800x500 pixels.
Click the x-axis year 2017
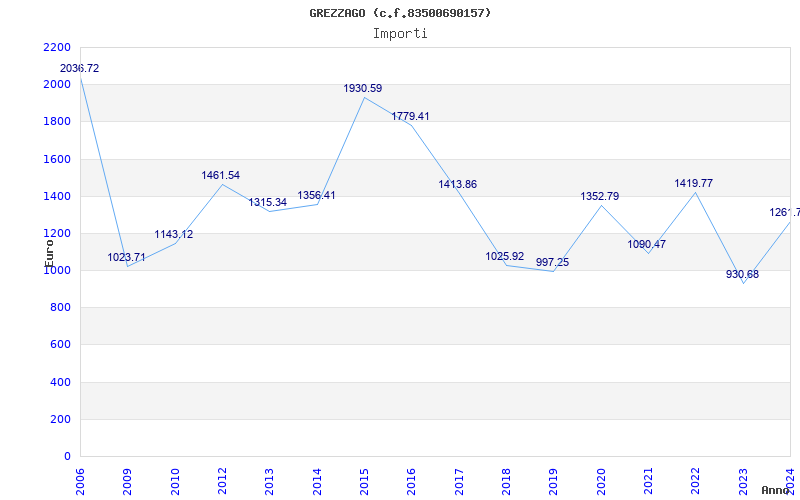coord(459,482)
